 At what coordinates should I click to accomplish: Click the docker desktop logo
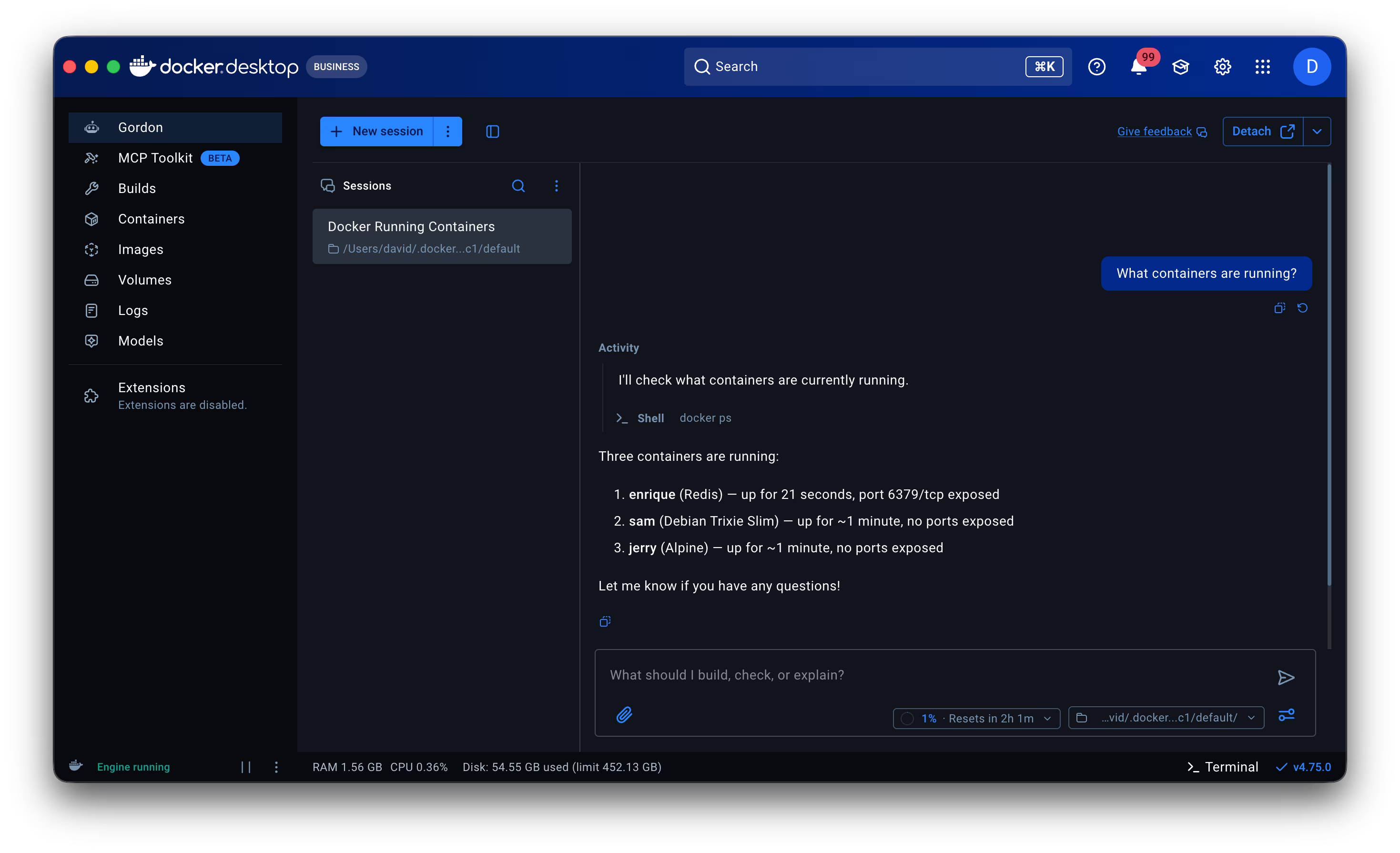point(213,67)
